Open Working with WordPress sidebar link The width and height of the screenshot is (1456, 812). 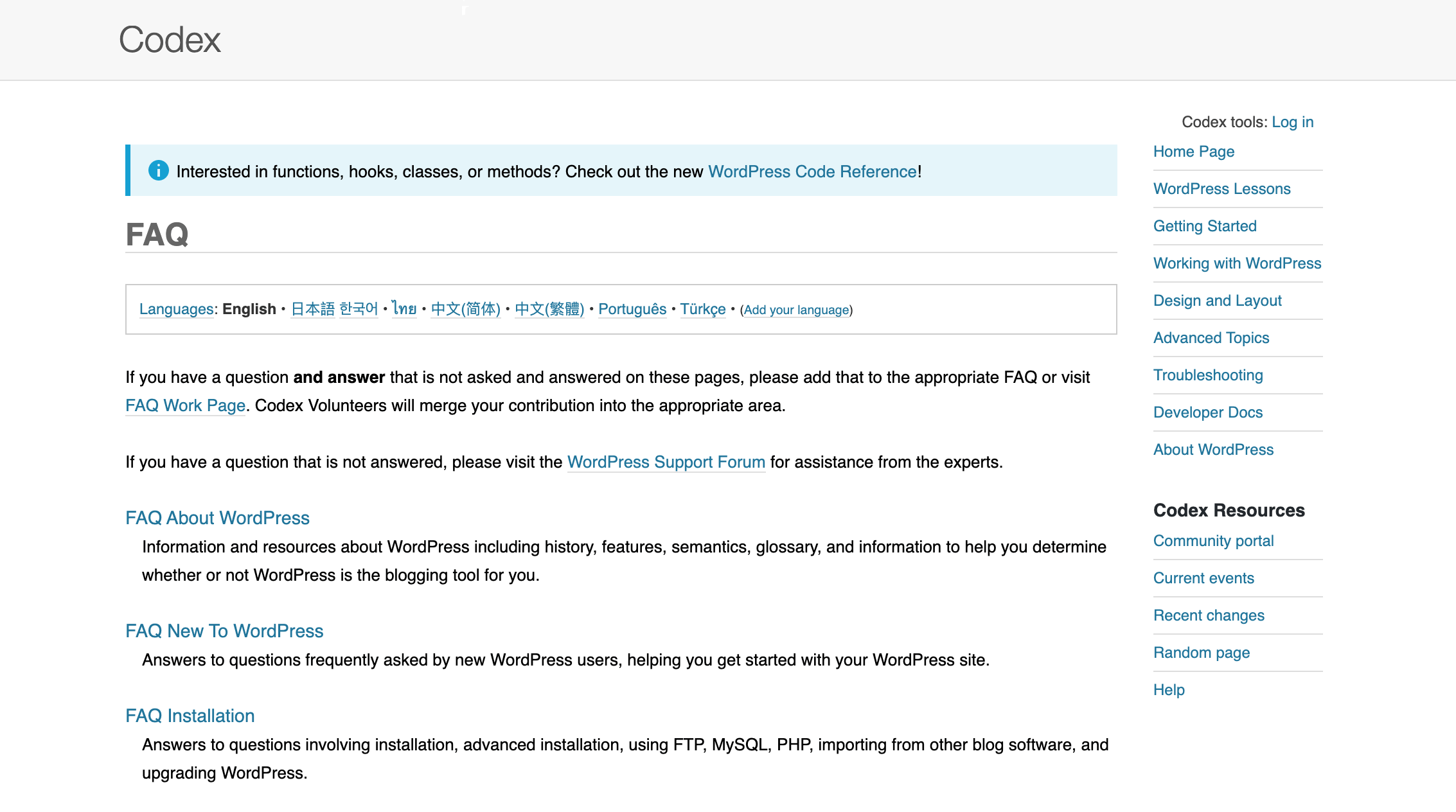[1237, 263]
